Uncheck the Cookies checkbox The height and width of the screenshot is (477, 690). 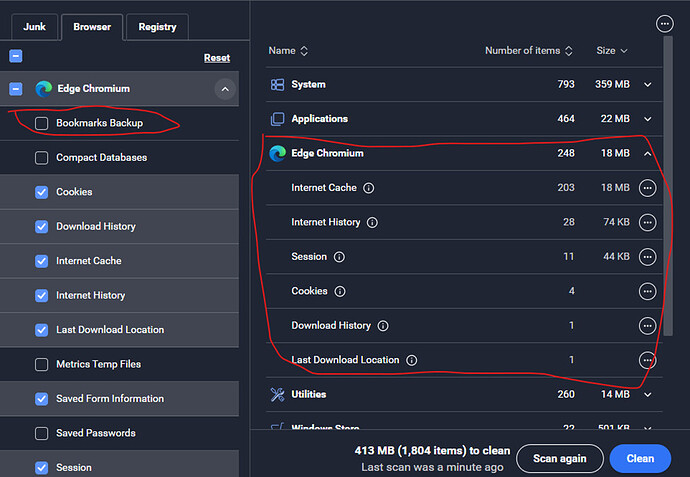coord(41,192)
